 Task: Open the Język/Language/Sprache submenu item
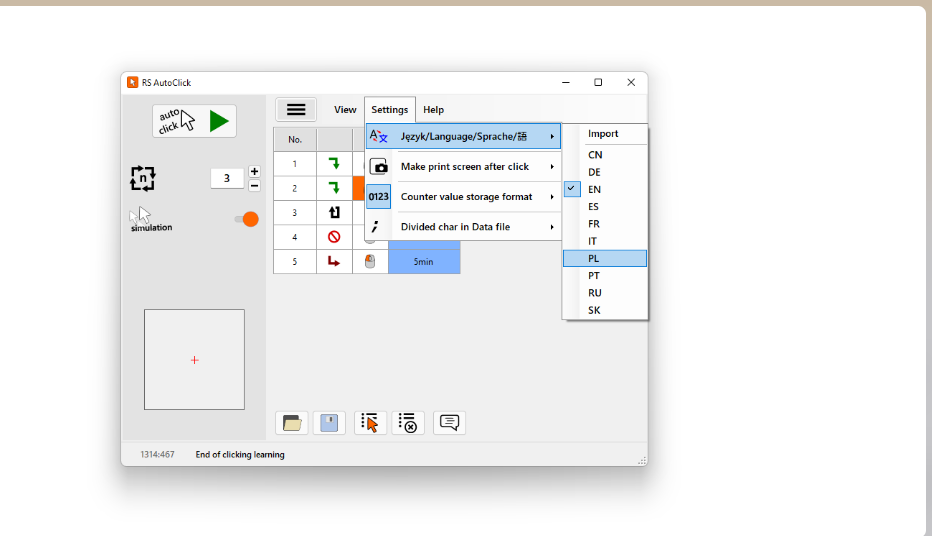464,137
